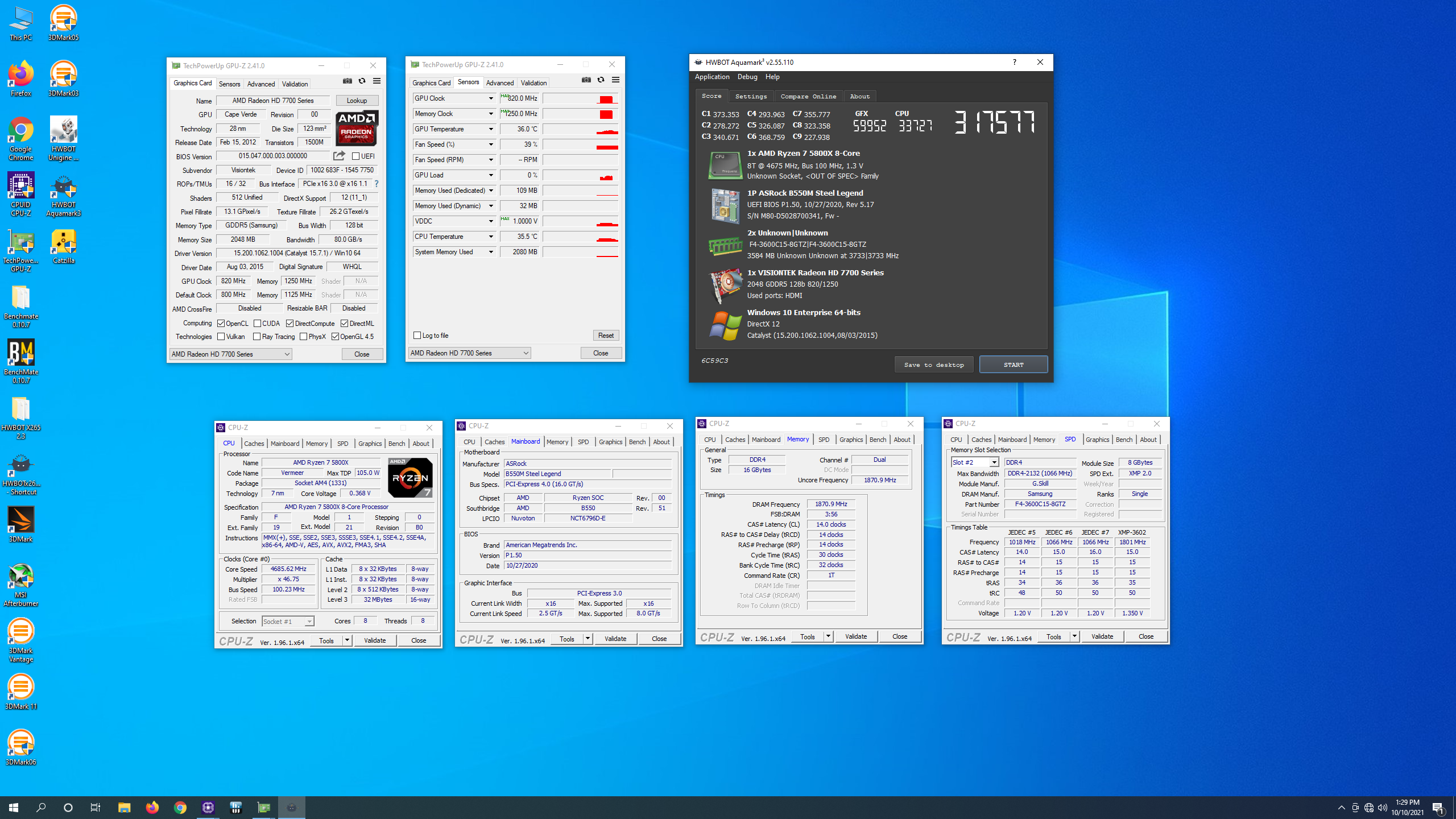Open the 3DMark03 desktop shortcut
Screen dimensions: 1456x819
point(63,78)
